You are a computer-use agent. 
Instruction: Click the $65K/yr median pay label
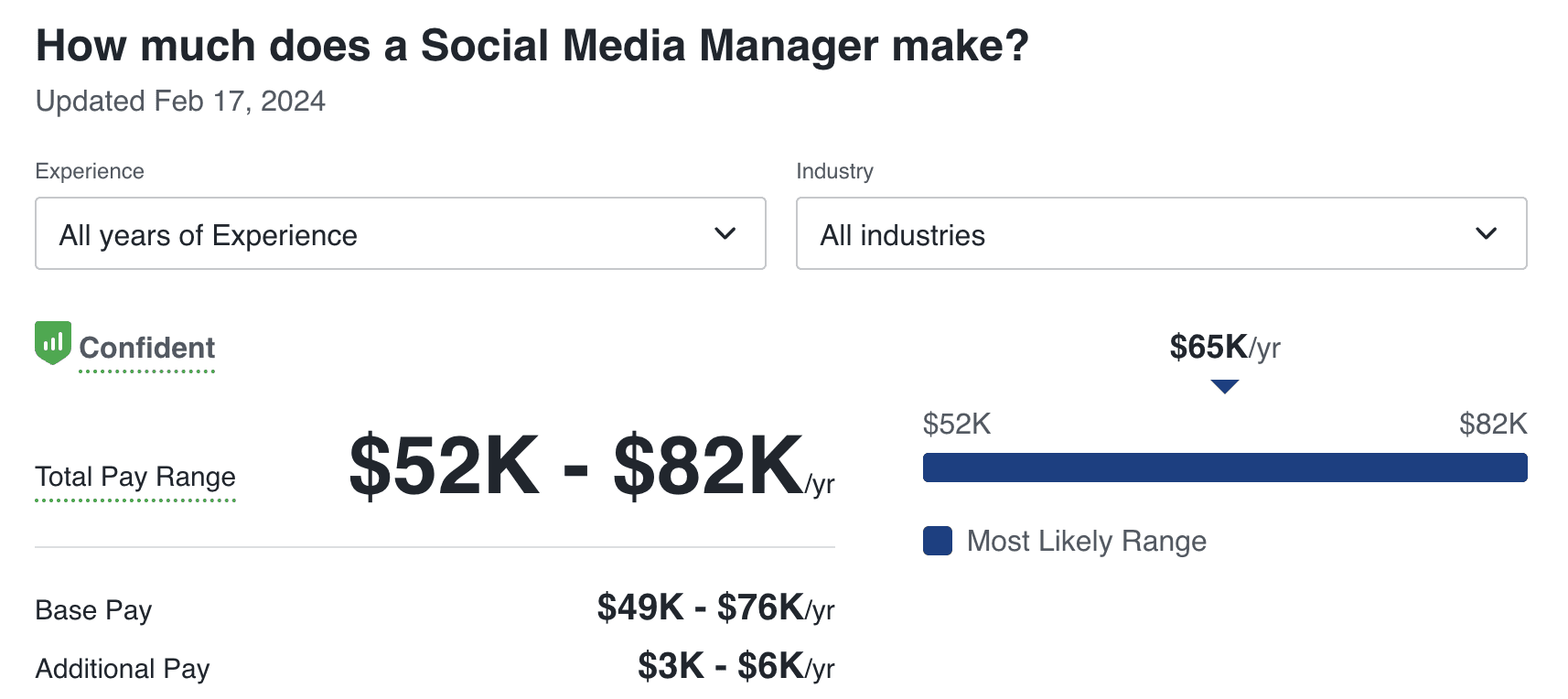[1224, 348]
